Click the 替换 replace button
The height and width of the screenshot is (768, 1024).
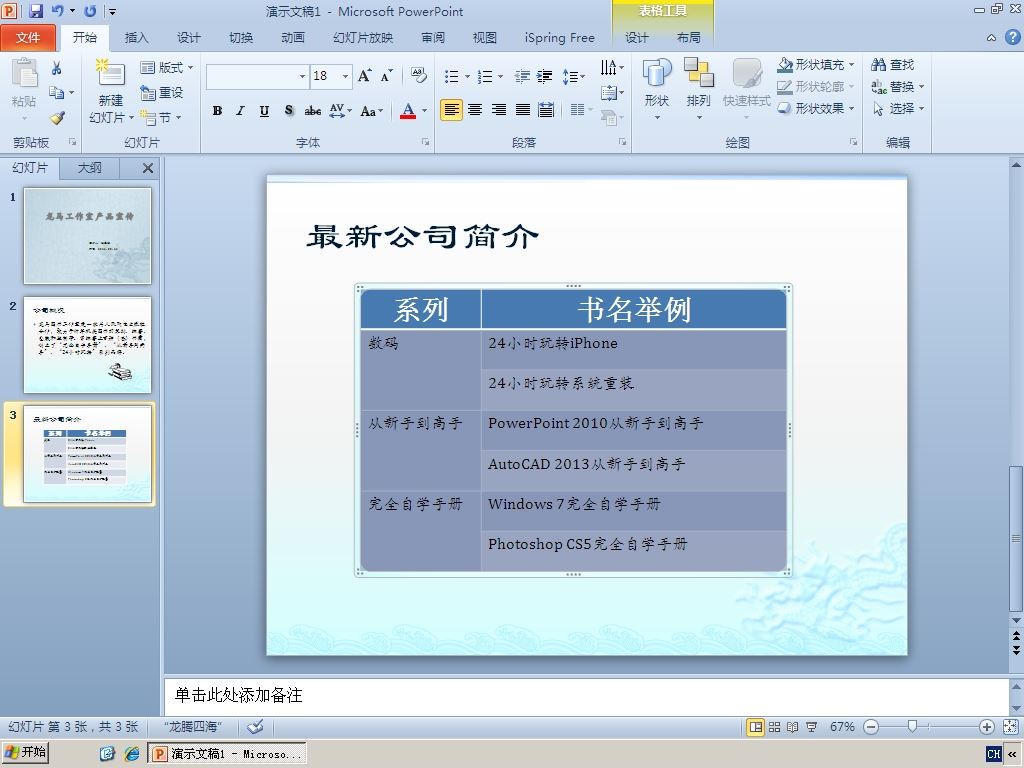898,87
